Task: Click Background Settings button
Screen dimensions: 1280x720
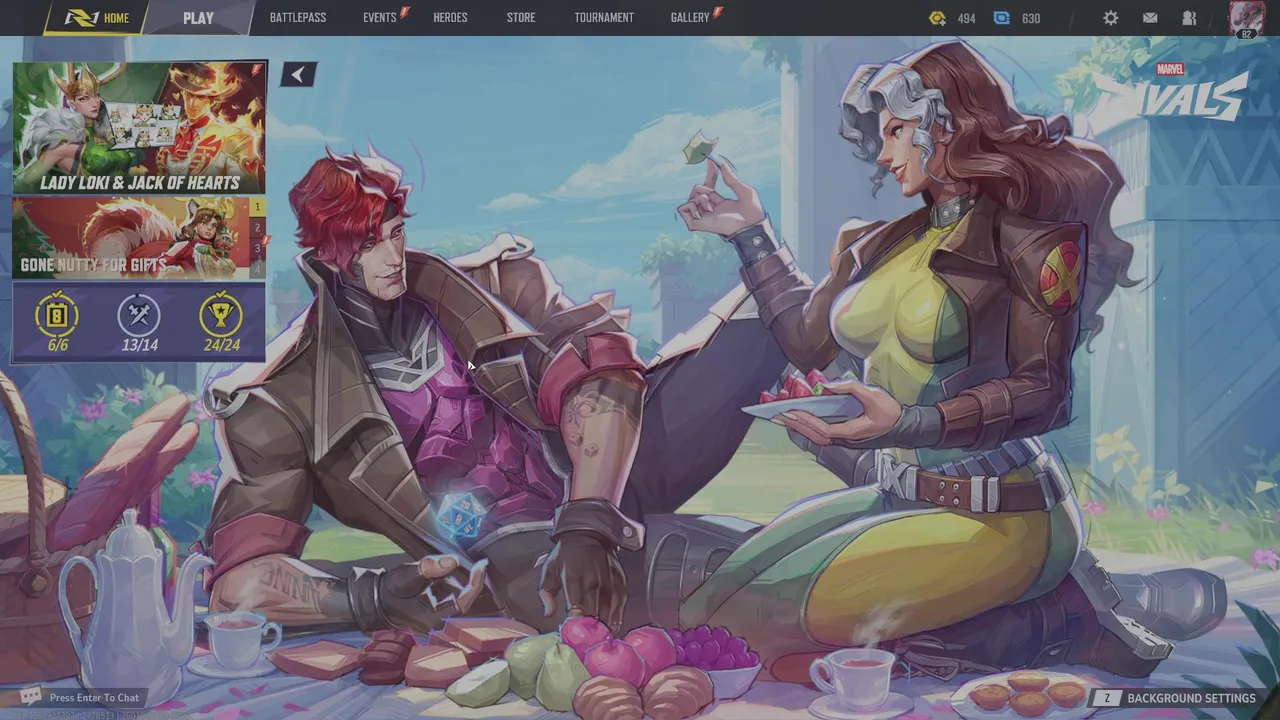Action: pos(1178,698)
